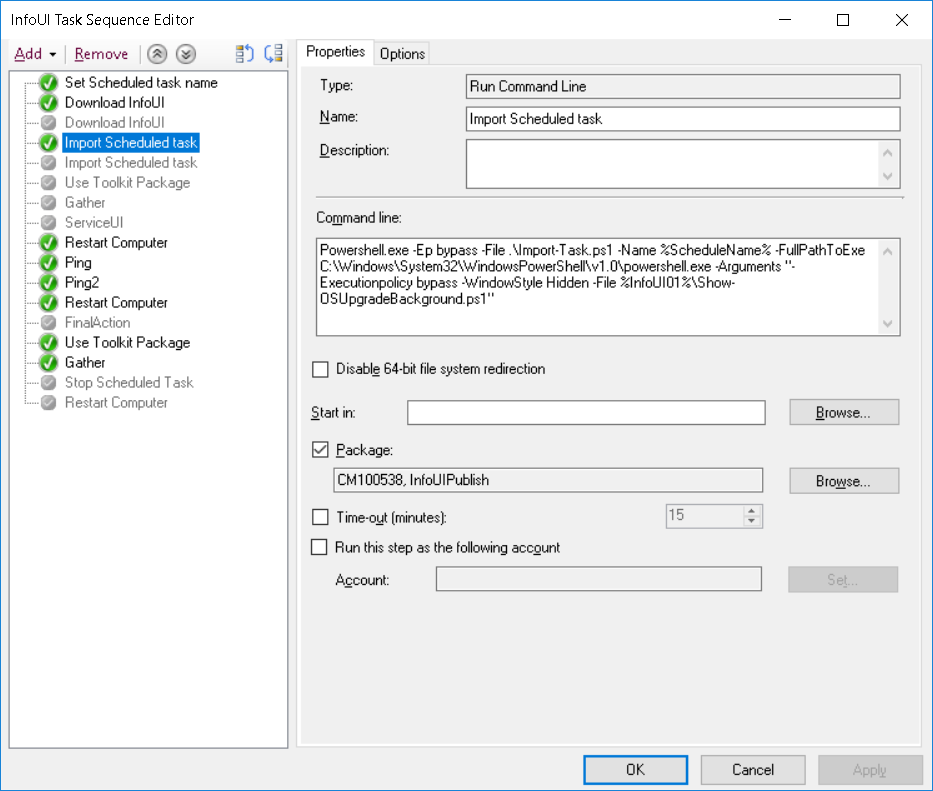The image size is (933, 791).
Task: Click gray icon of disabled Download InfoUI step
Action: [x=49, y=123]
